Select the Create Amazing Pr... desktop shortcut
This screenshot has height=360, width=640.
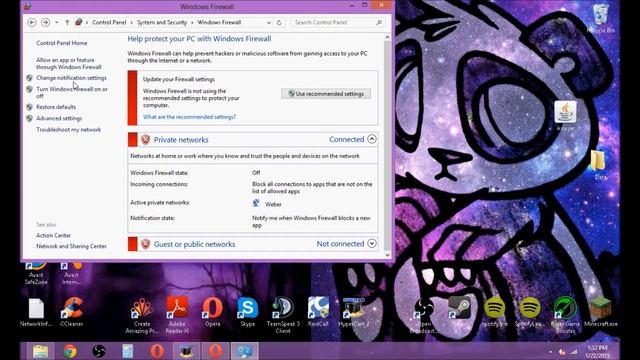click(x=142, y=316)
